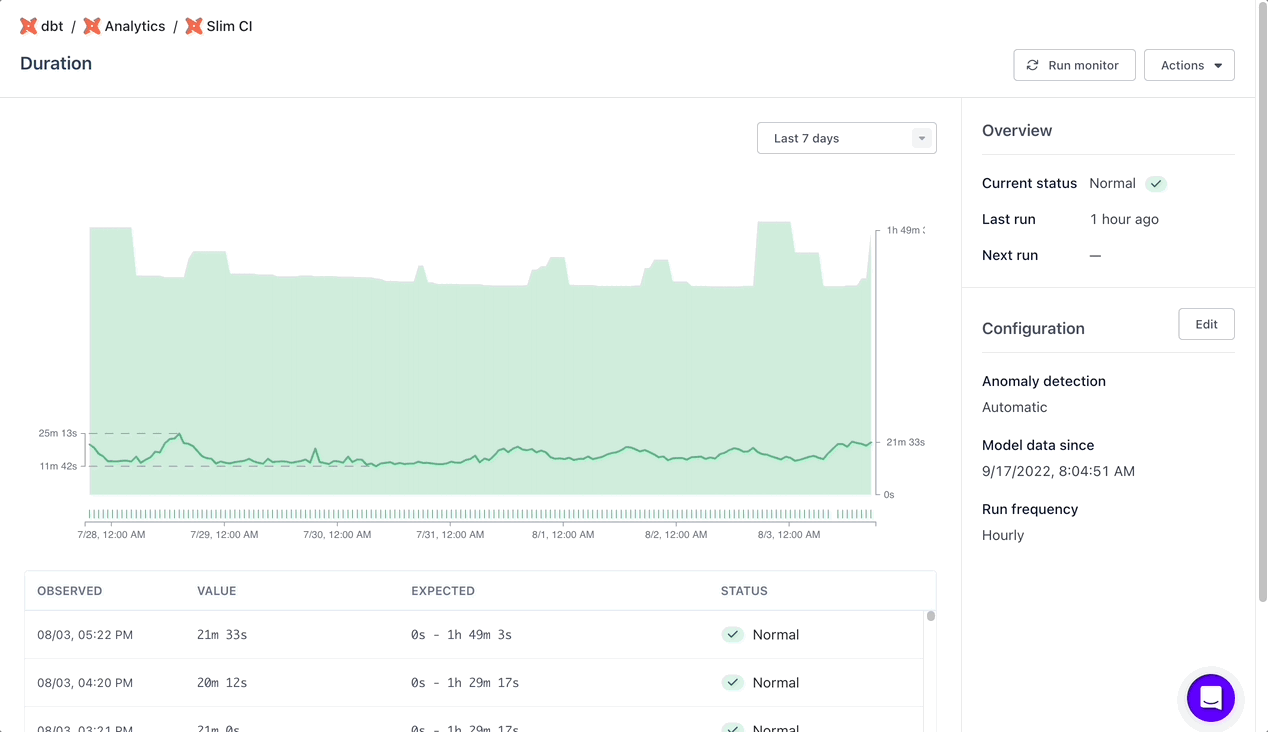
Task: Click the check icon for 05:22 PM row
Action: coord(733,635)
